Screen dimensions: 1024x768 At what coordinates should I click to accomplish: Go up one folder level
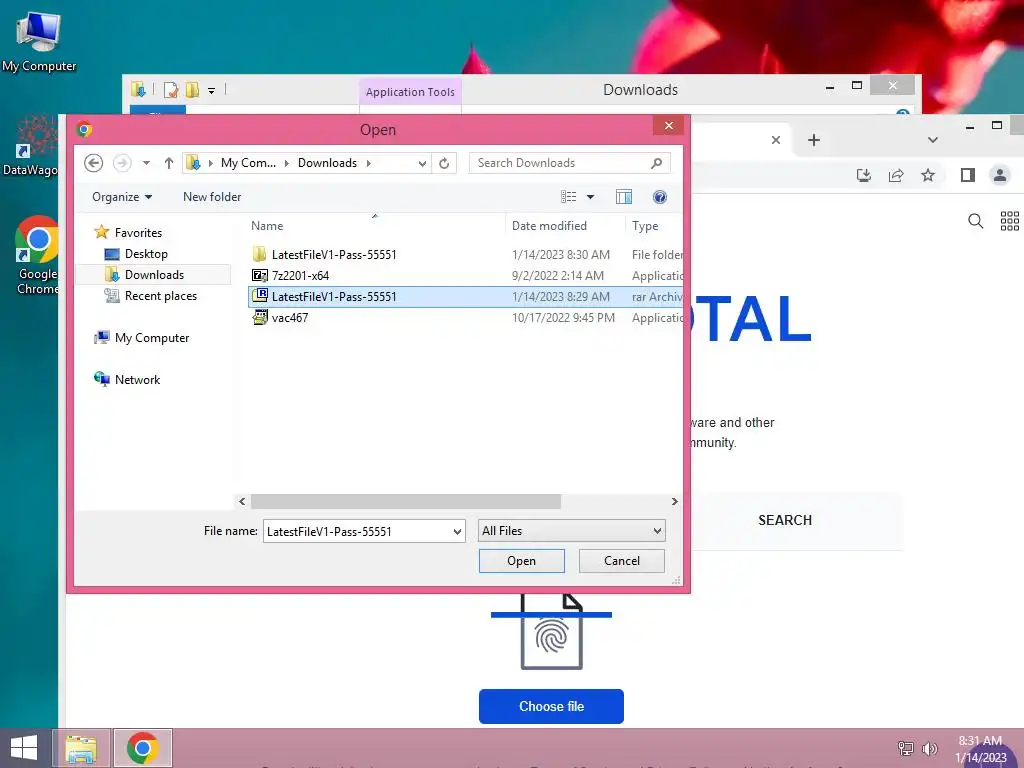168,163
